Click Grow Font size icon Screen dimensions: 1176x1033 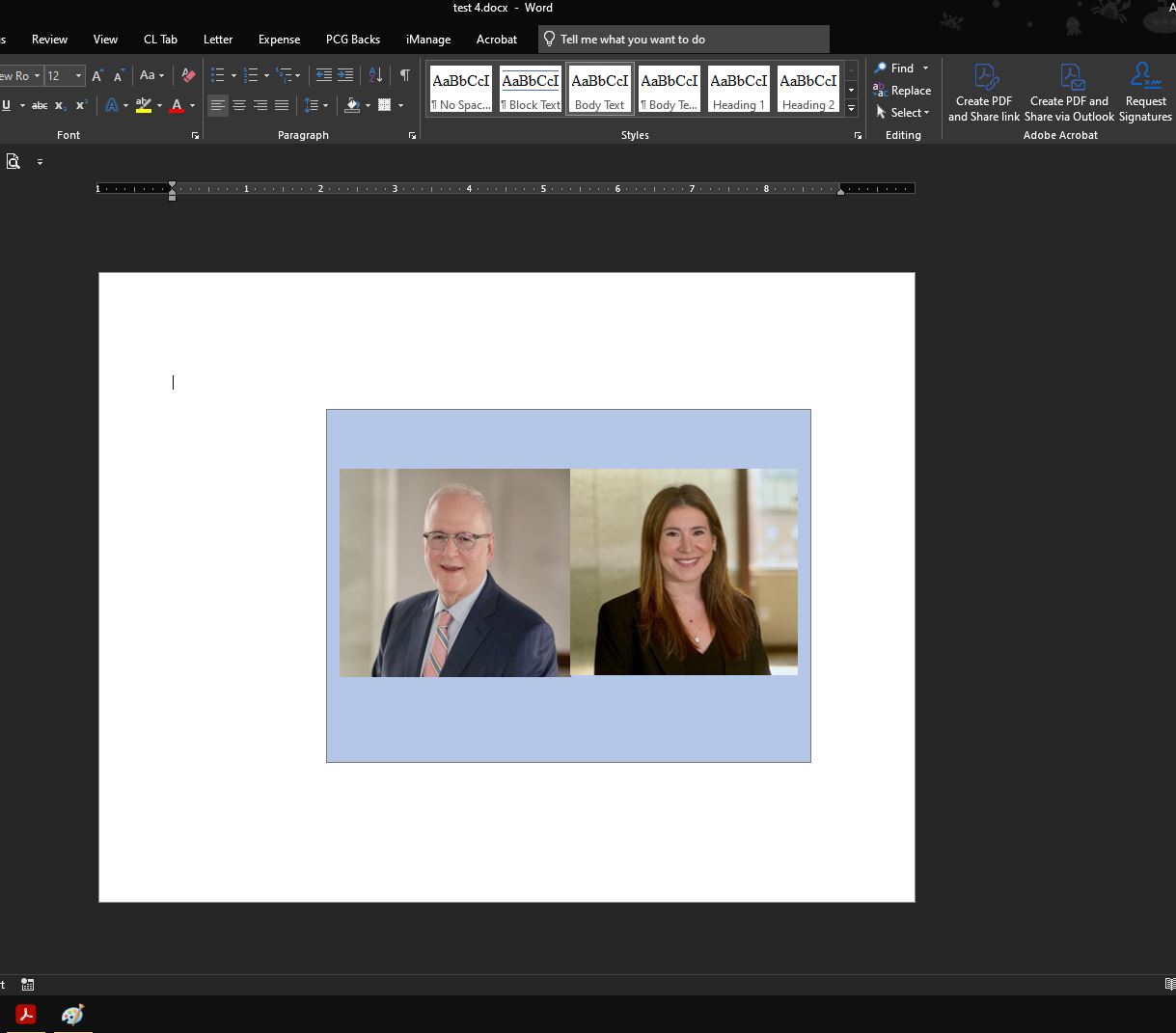click(x=97, y=75)
